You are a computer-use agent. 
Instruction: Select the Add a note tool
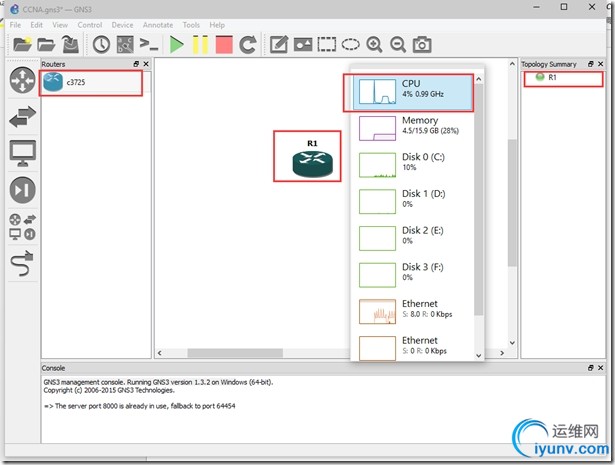[279, 44]
